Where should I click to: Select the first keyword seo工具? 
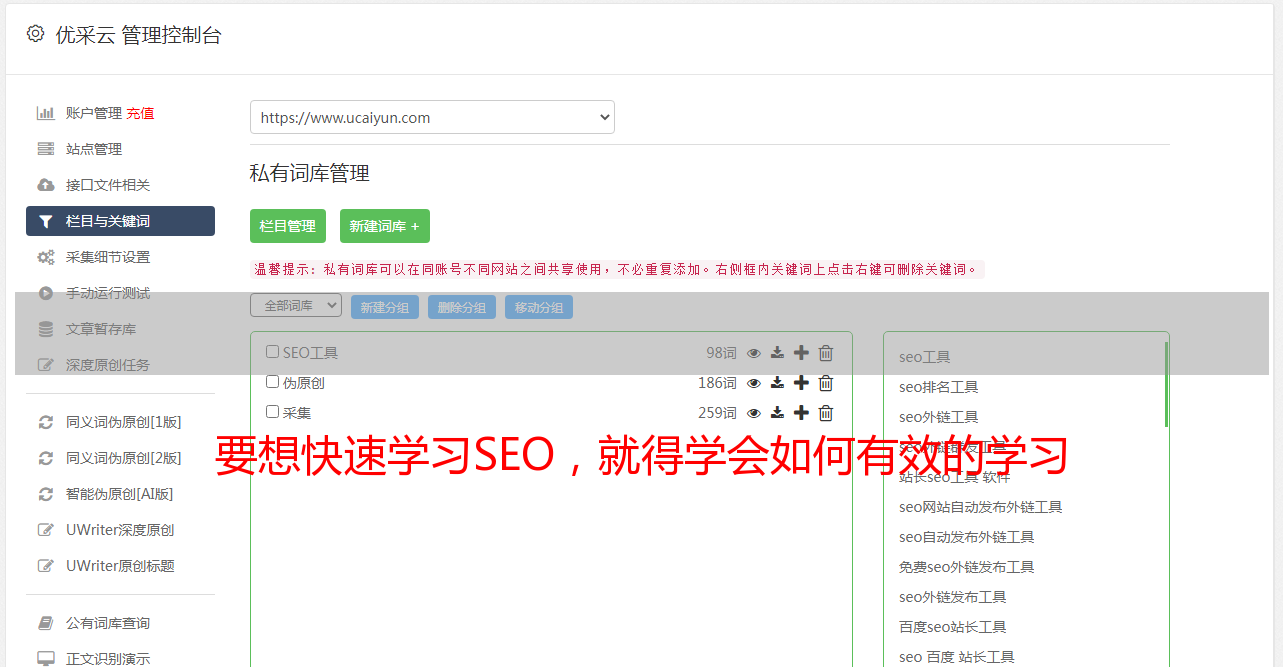[x=925, y=357]
